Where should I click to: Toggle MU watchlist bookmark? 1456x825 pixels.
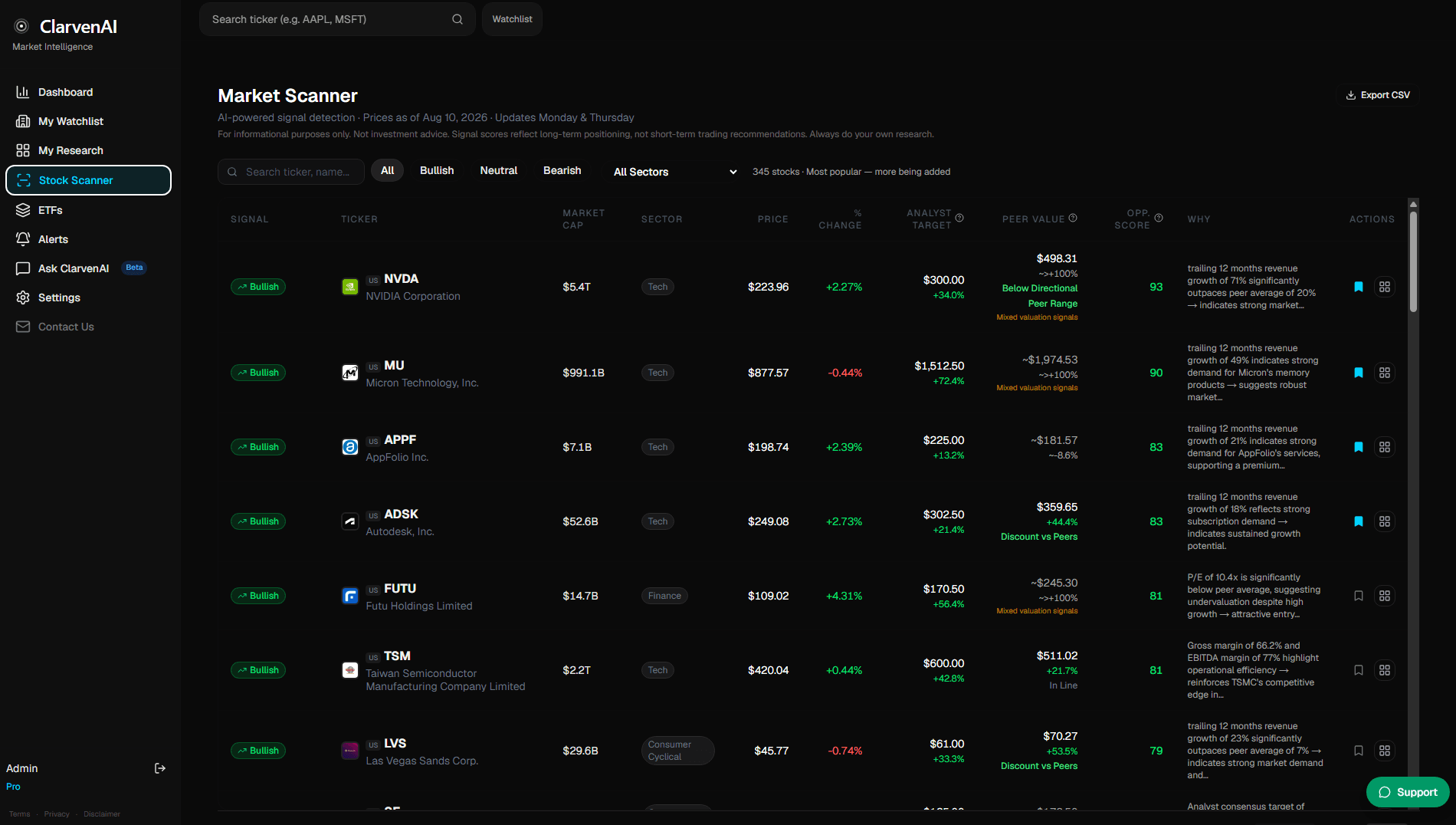1359,373
